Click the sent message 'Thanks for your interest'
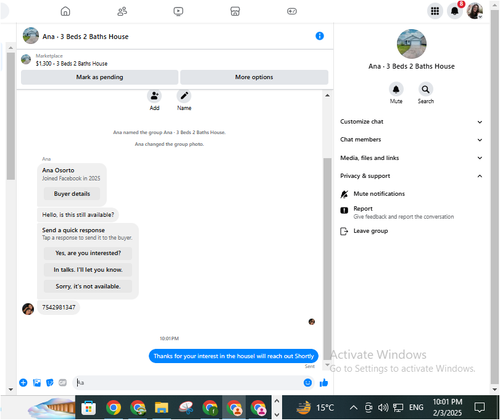500x420 pixels. (x=234, y=356)
